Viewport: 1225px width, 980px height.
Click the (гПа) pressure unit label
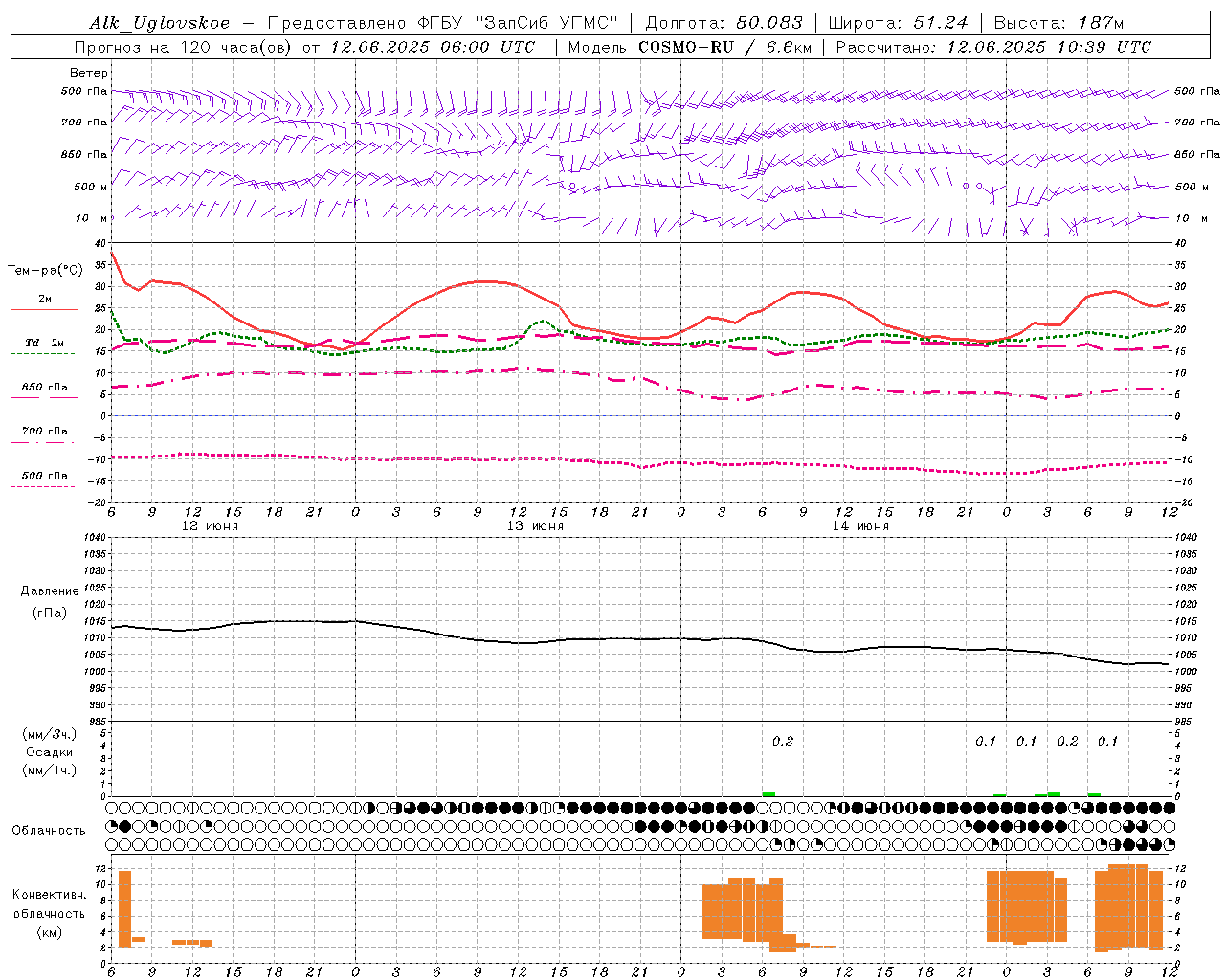pos(48,613)
